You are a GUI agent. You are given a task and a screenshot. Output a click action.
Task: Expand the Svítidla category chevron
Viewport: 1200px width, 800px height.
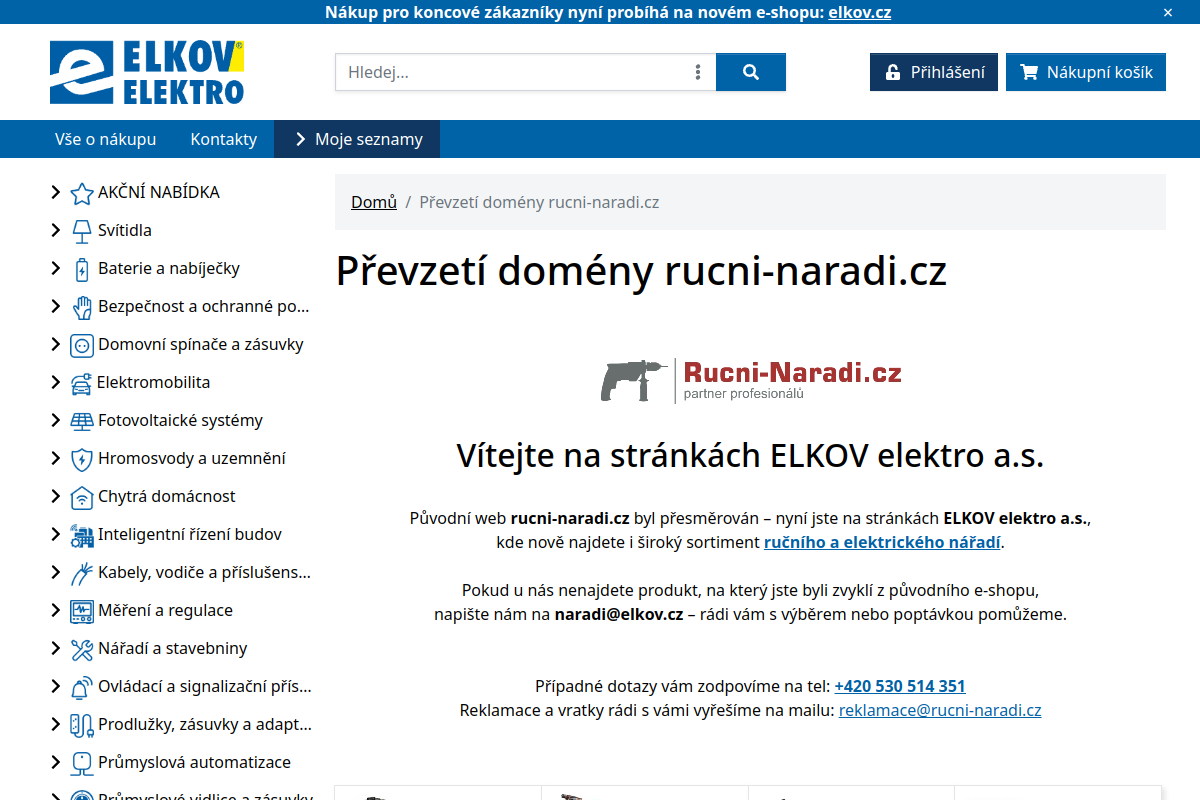[56, 230]
